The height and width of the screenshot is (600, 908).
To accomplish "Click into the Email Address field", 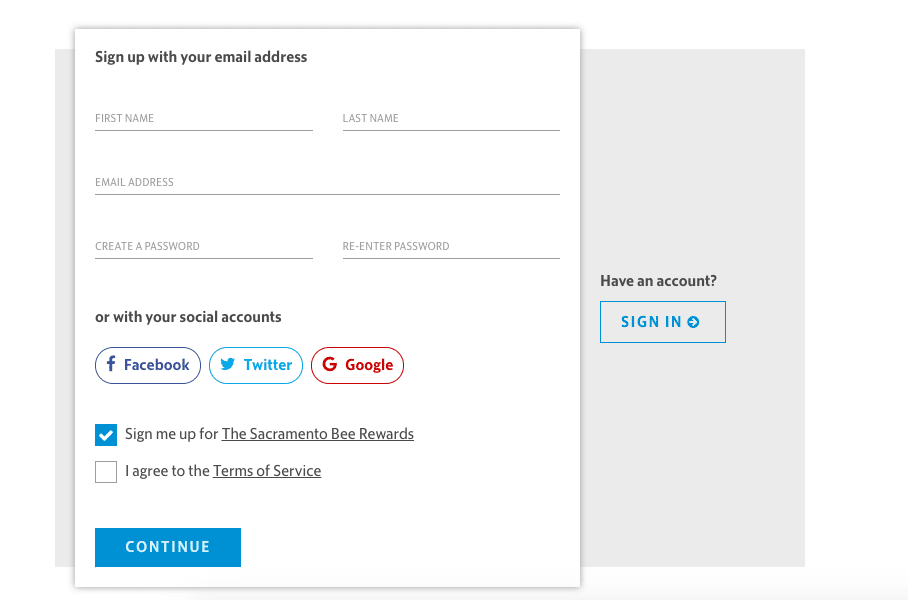I will point(327,183).
